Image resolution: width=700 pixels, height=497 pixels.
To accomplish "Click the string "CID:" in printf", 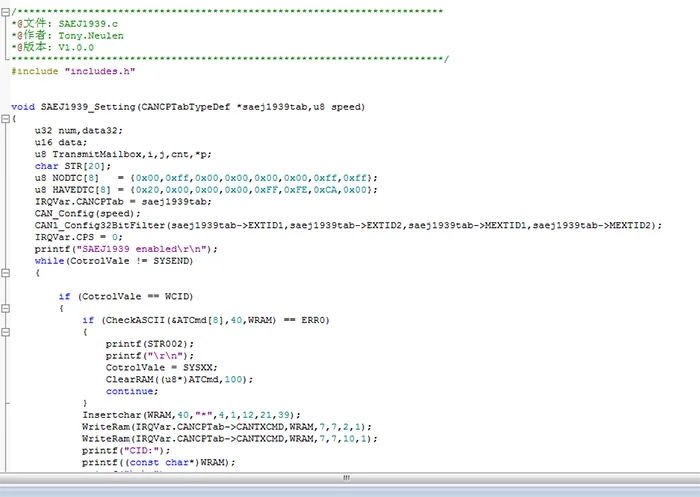I will tap(141, 451).
